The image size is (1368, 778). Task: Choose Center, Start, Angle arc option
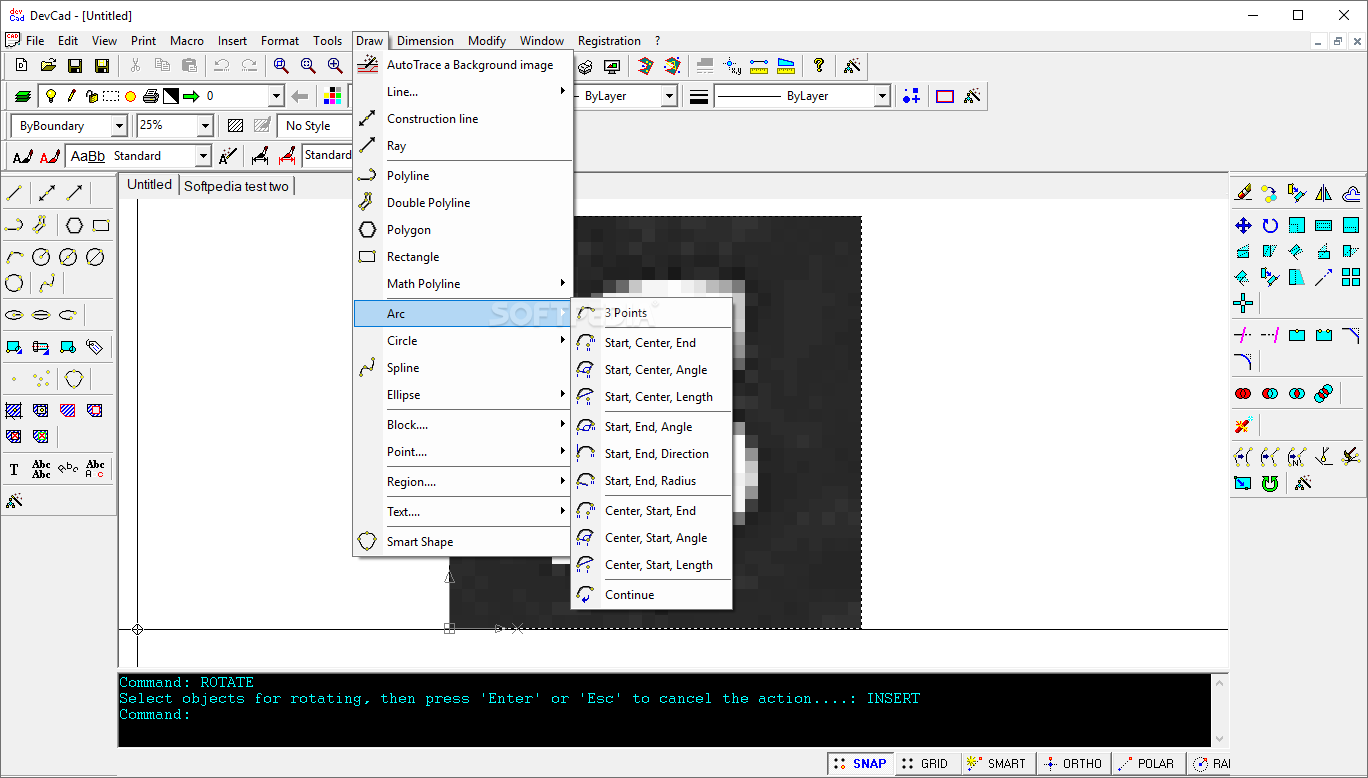pyautogui.click(x=652, y=538)
